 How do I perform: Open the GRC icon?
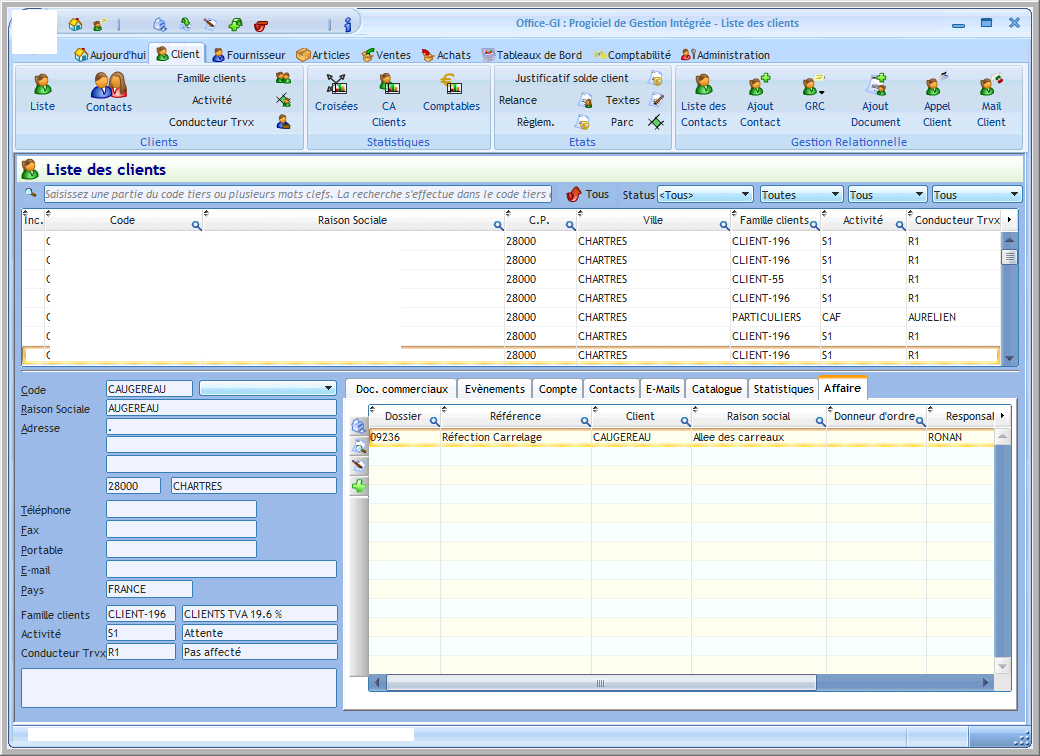click(814, 85)
